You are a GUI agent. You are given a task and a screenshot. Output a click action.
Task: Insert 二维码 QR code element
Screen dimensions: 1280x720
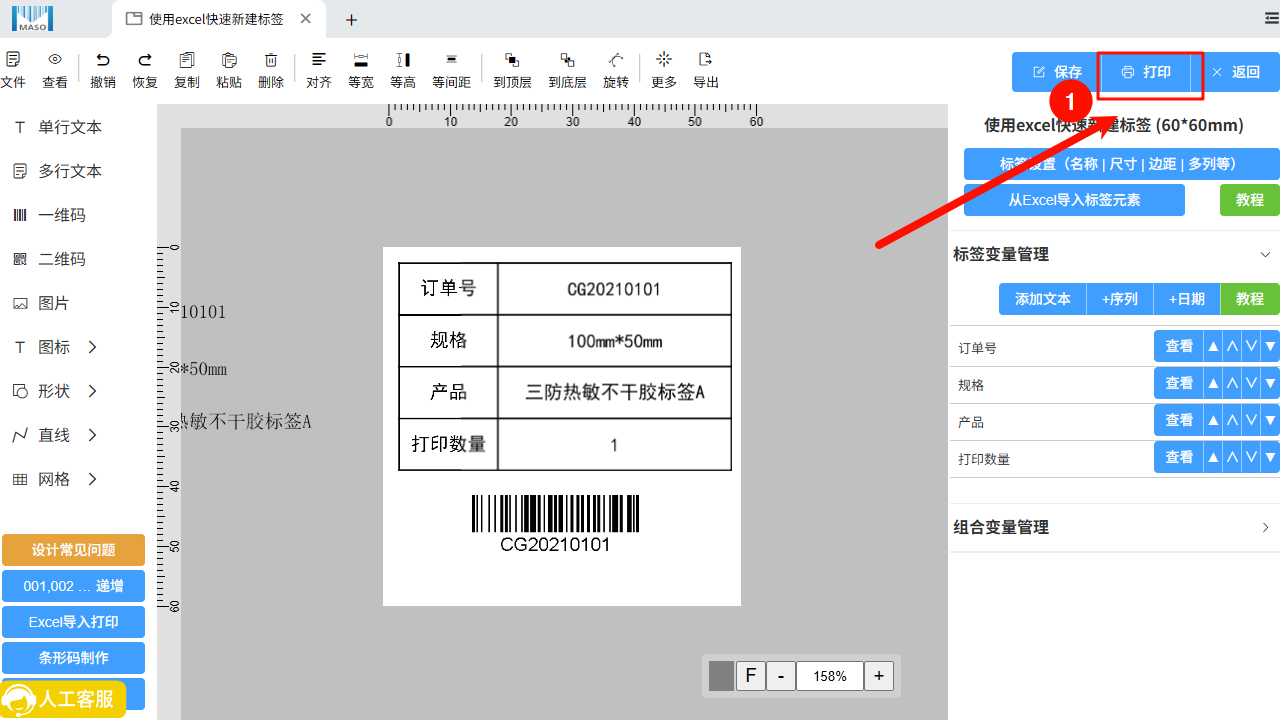pyautogui.click(x=49, y=259)
